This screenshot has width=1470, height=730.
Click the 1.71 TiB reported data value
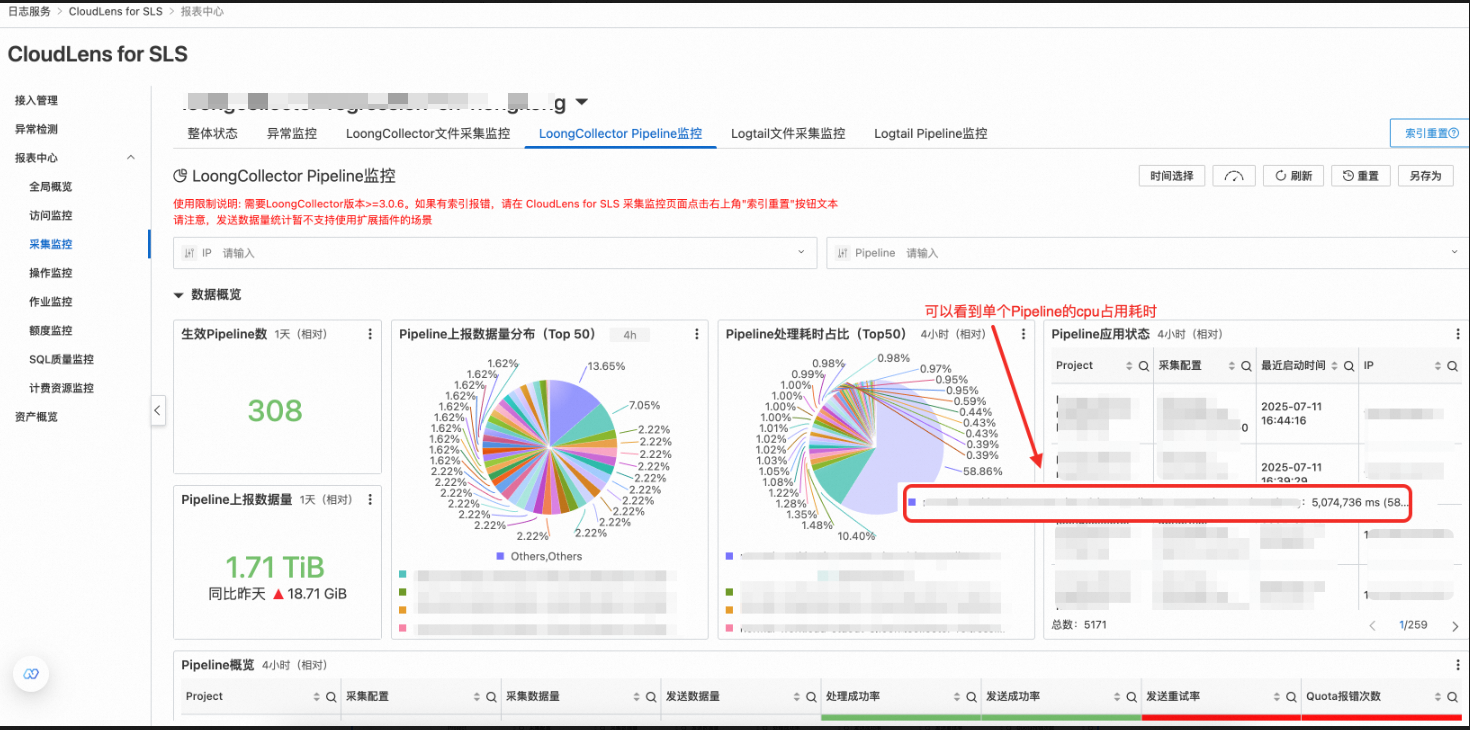[275, 567]
